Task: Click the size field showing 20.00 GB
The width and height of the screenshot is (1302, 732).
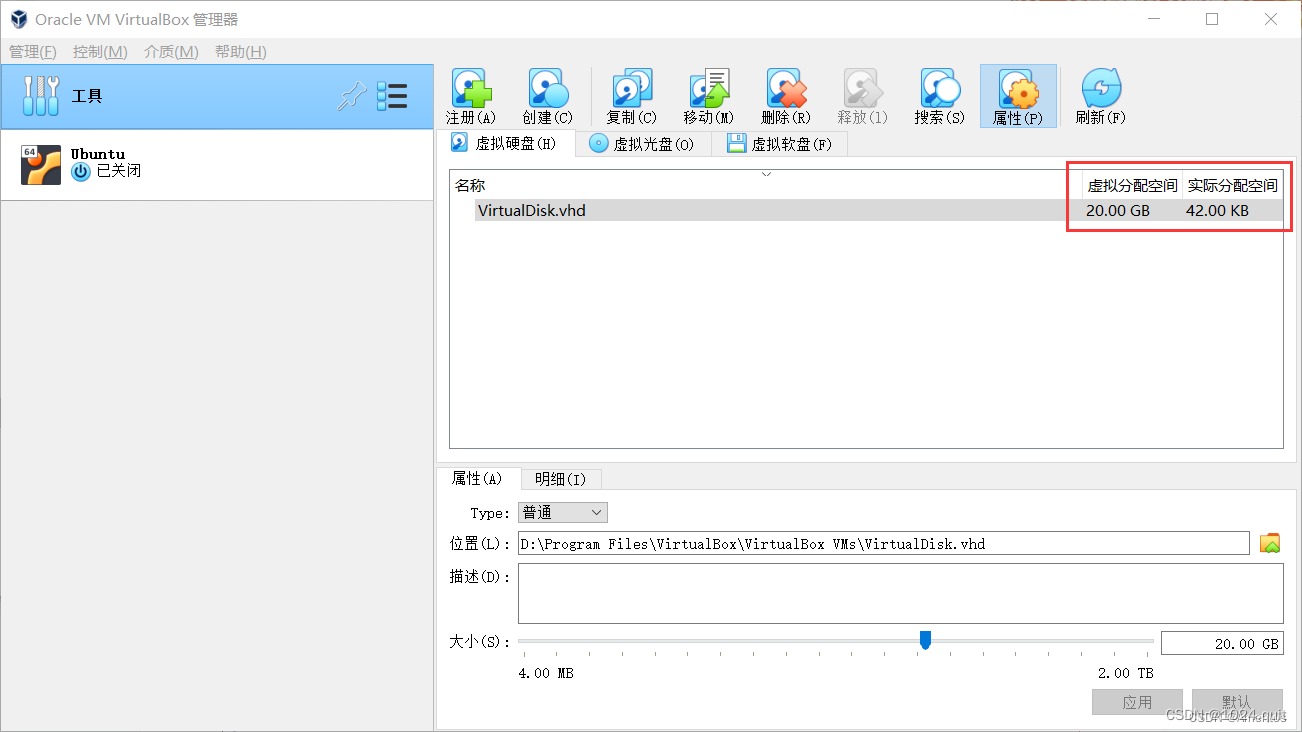Action: click(x=1222, y=644)
